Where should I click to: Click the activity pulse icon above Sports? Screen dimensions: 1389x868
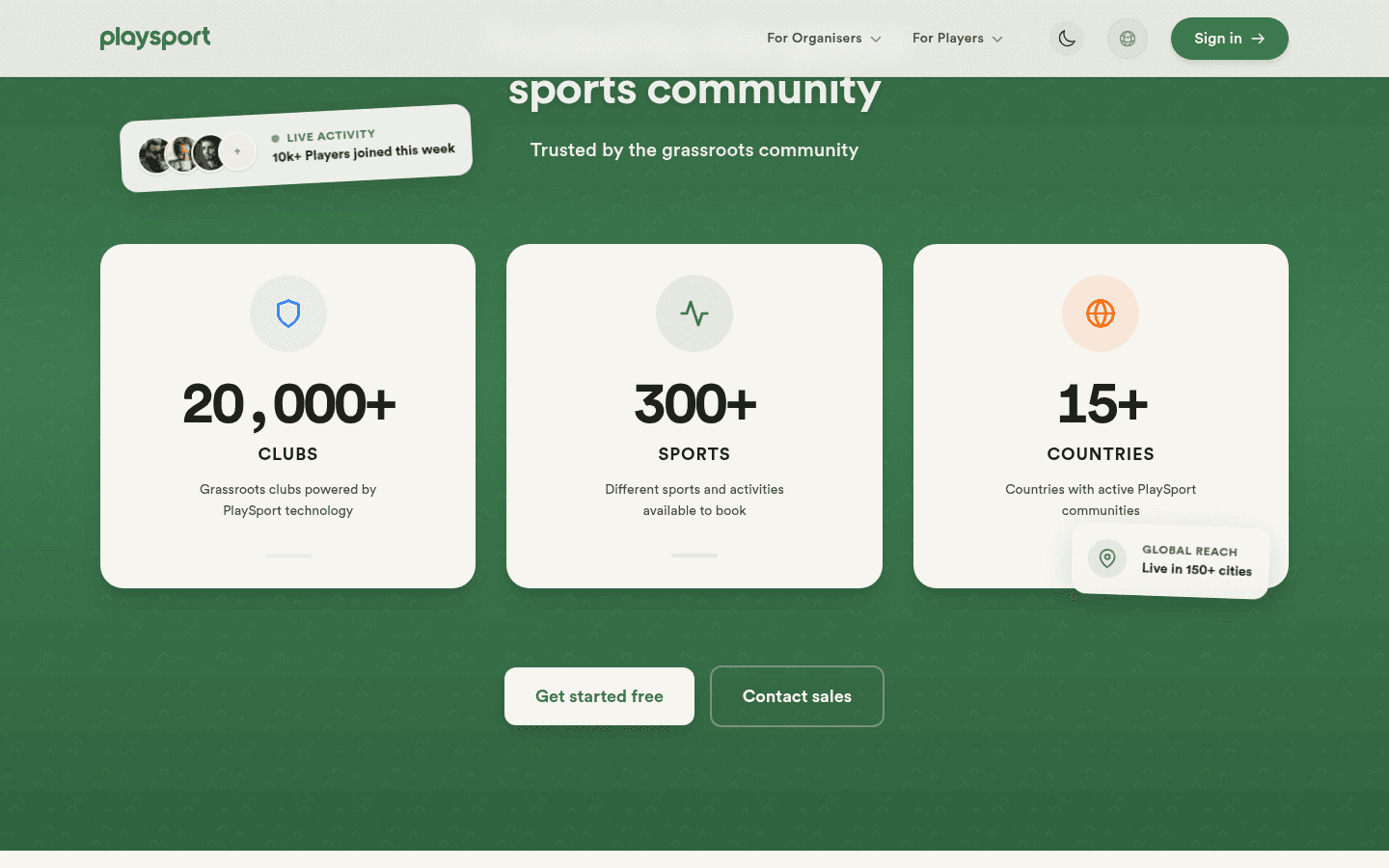(x=694, y=313)
